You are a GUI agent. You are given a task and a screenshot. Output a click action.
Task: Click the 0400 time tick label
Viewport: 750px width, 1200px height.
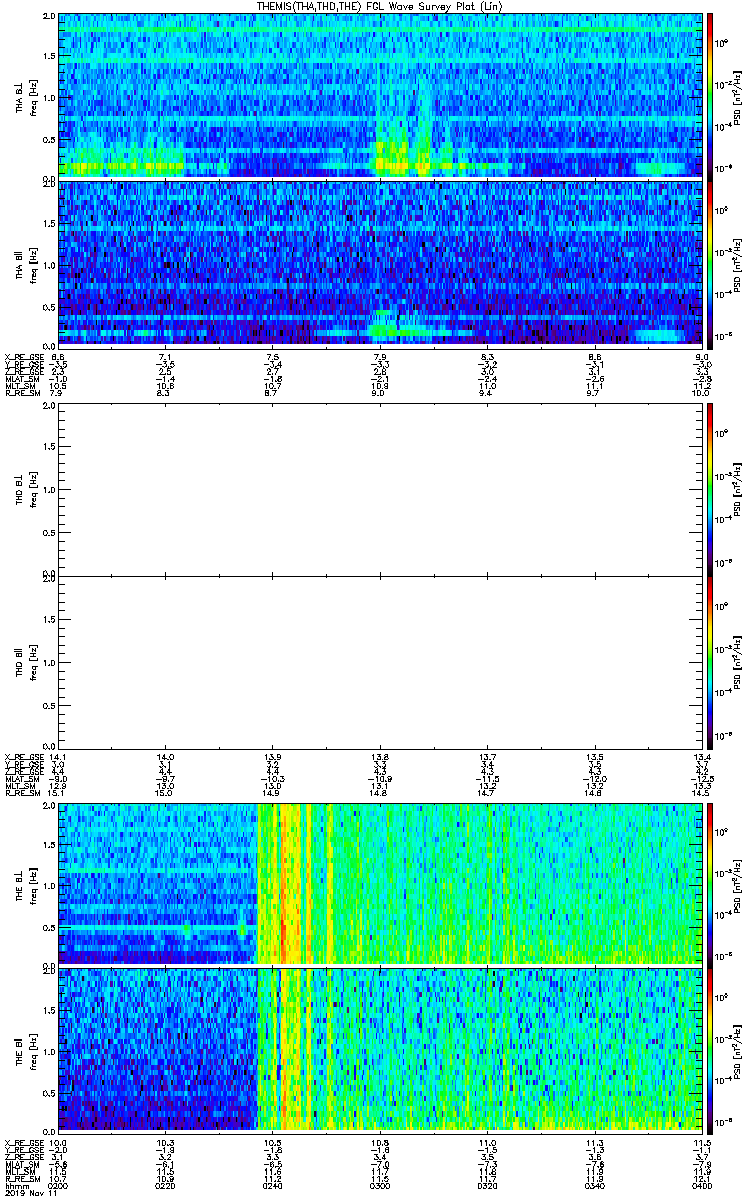click(x=700, y=1184)
